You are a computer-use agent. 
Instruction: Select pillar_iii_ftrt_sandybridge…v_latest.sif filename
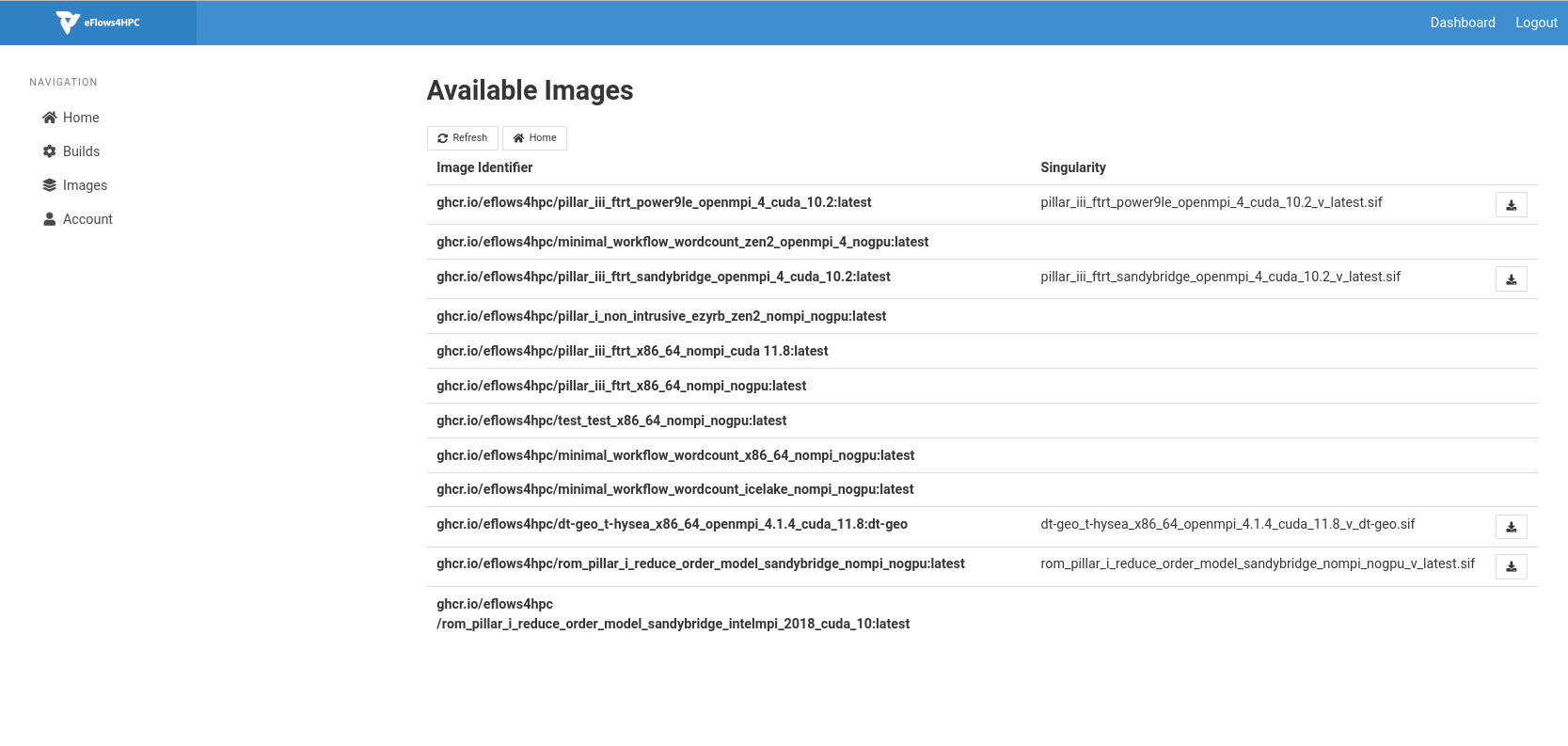point(1221,277)
